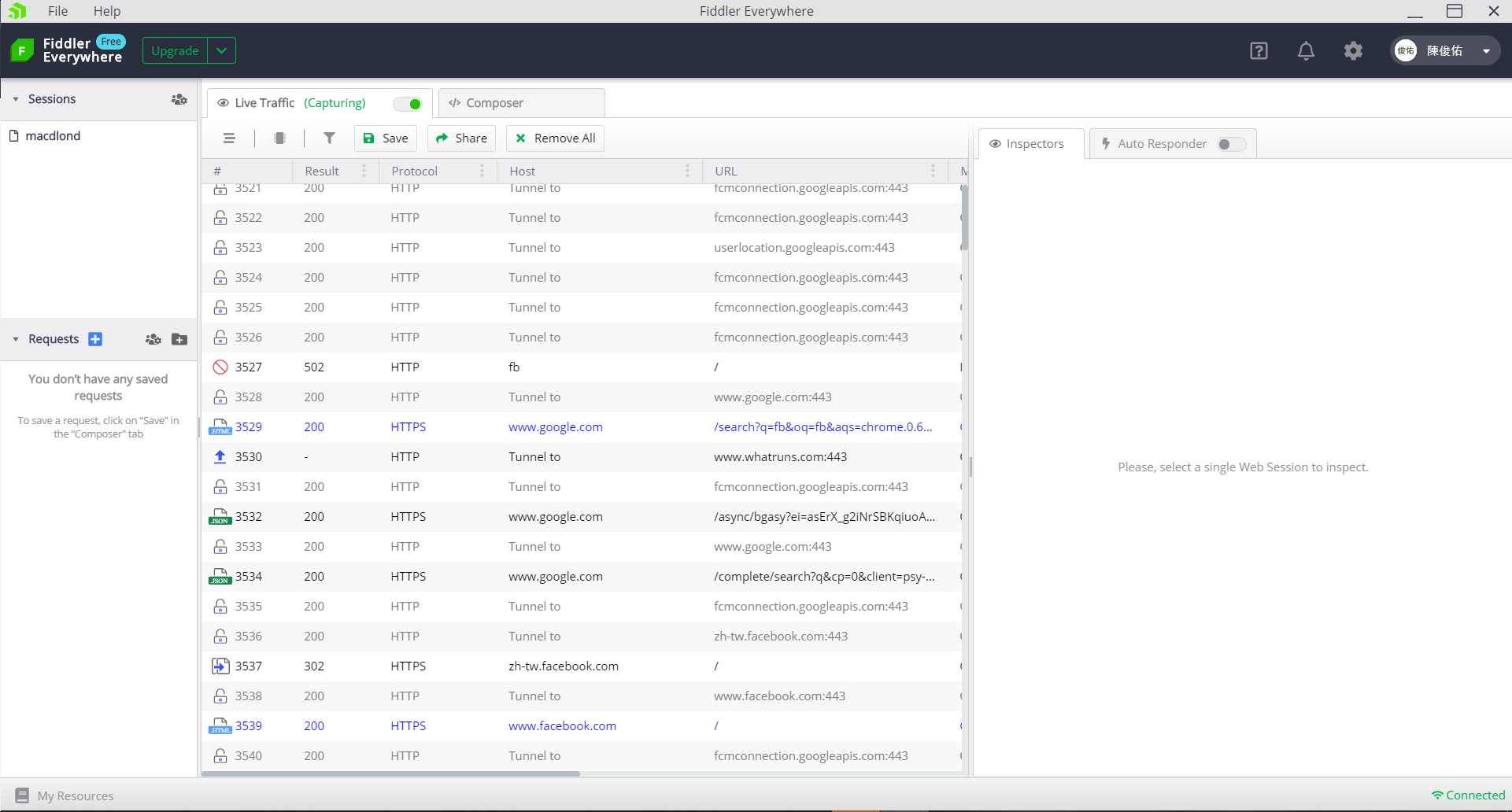1512x812 pixels.
Task: Open My Resources in status bar
Action: click(65, 796)
